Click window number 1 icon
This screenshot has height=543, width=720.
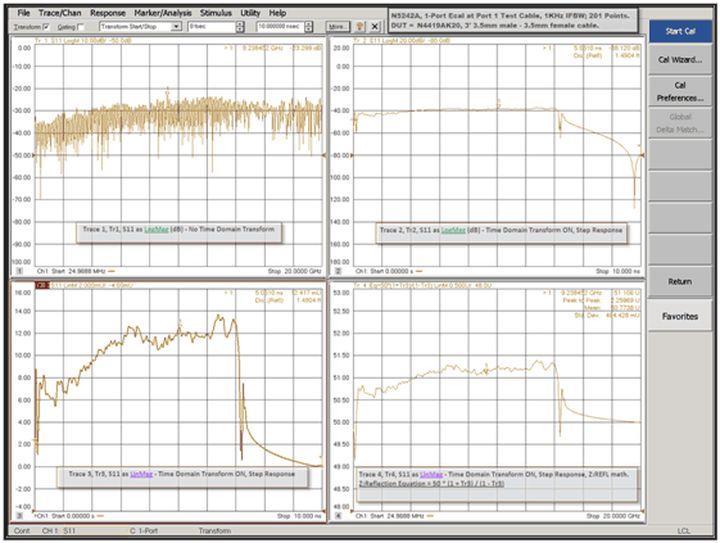pyautogui.click(x=19, y=271)
